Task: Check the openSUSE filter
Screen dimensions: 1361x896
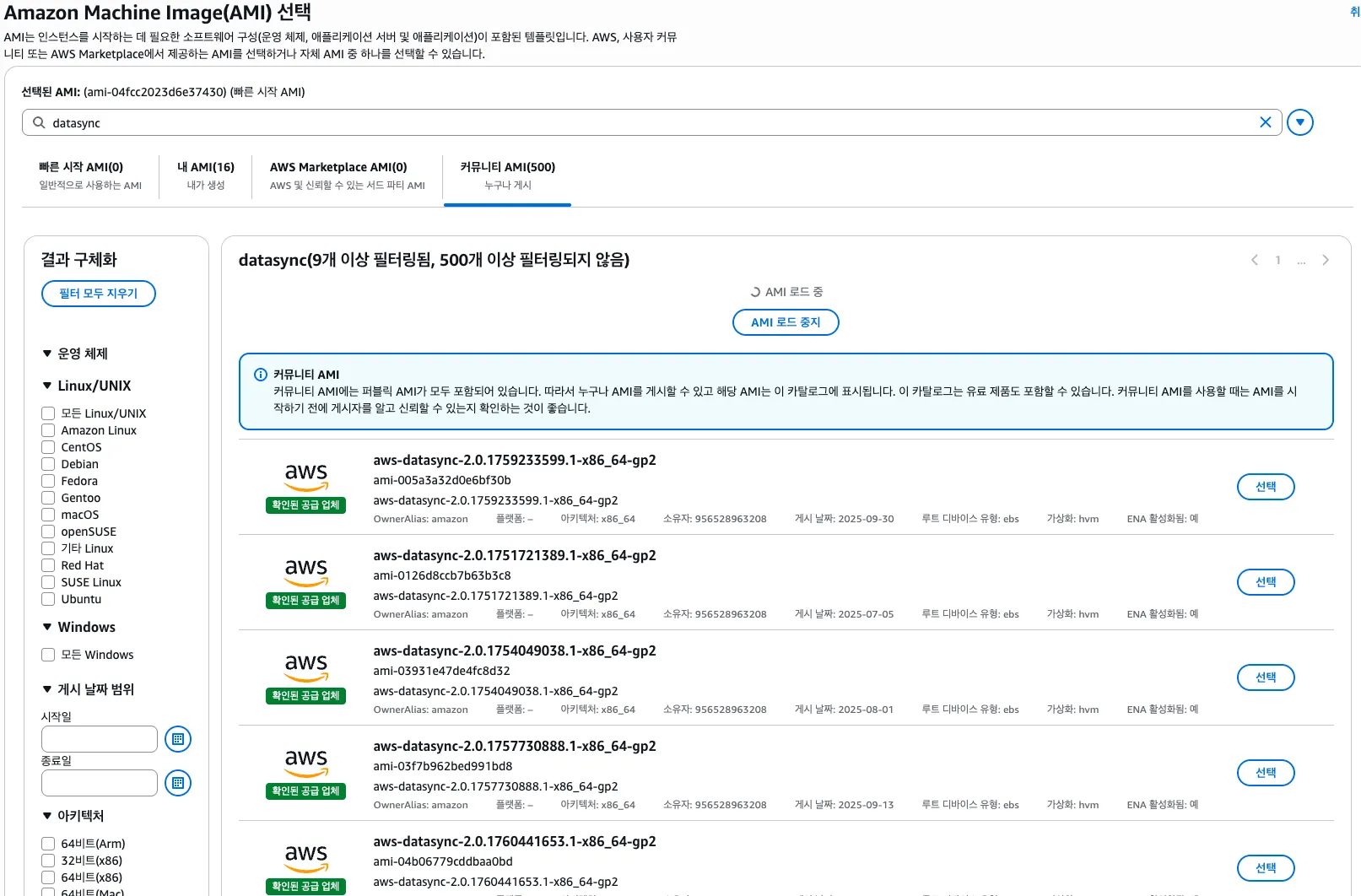Action: coord(48,532)
